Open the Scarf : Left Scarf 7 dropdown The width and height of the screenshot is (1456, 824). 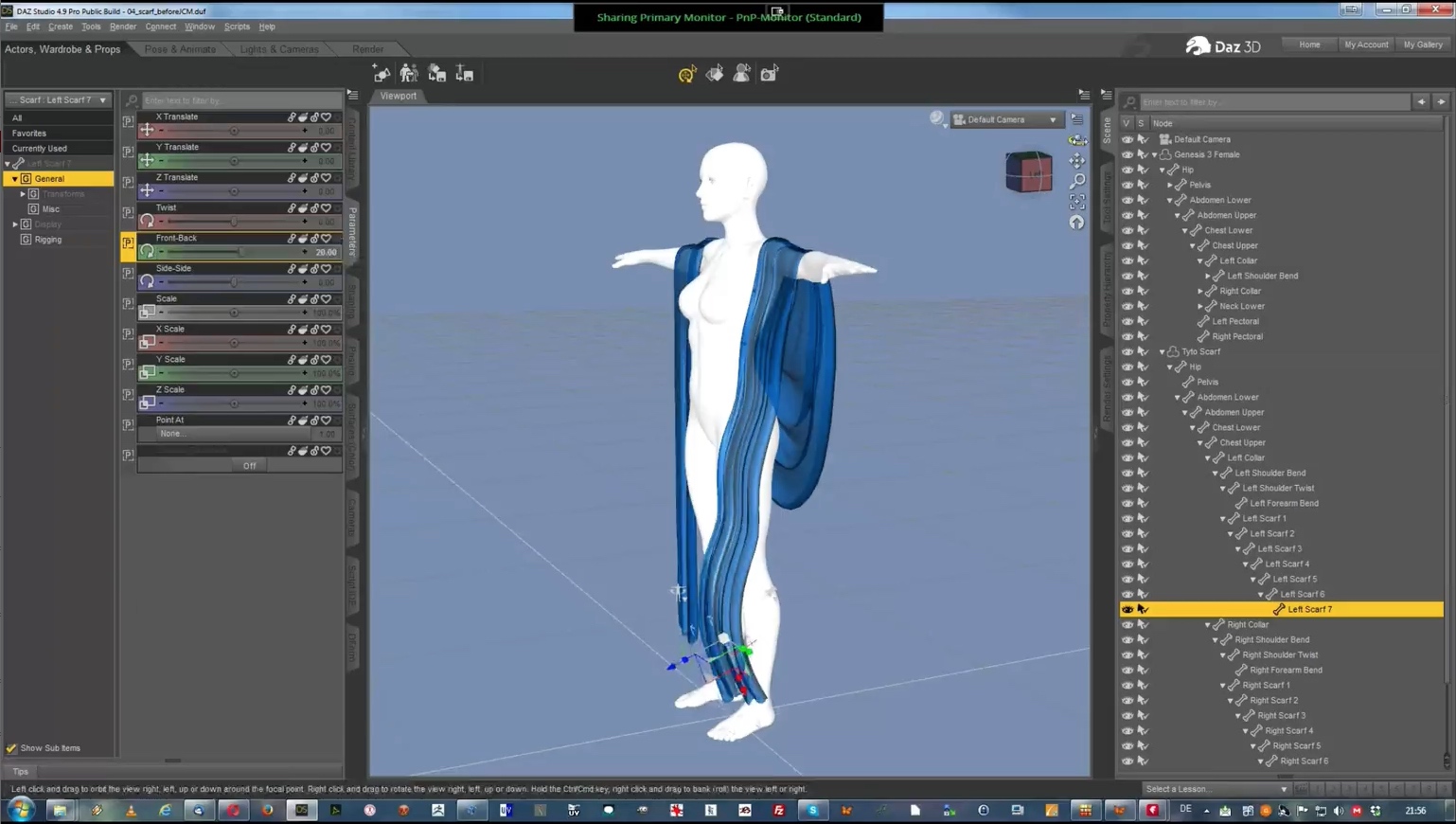coord(58,99)
